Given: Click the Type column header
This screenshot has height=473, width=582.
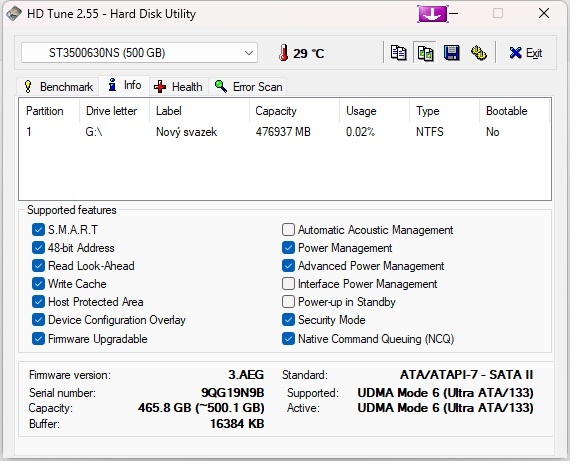Looking at the screenshot, I should tap(445, 111).
